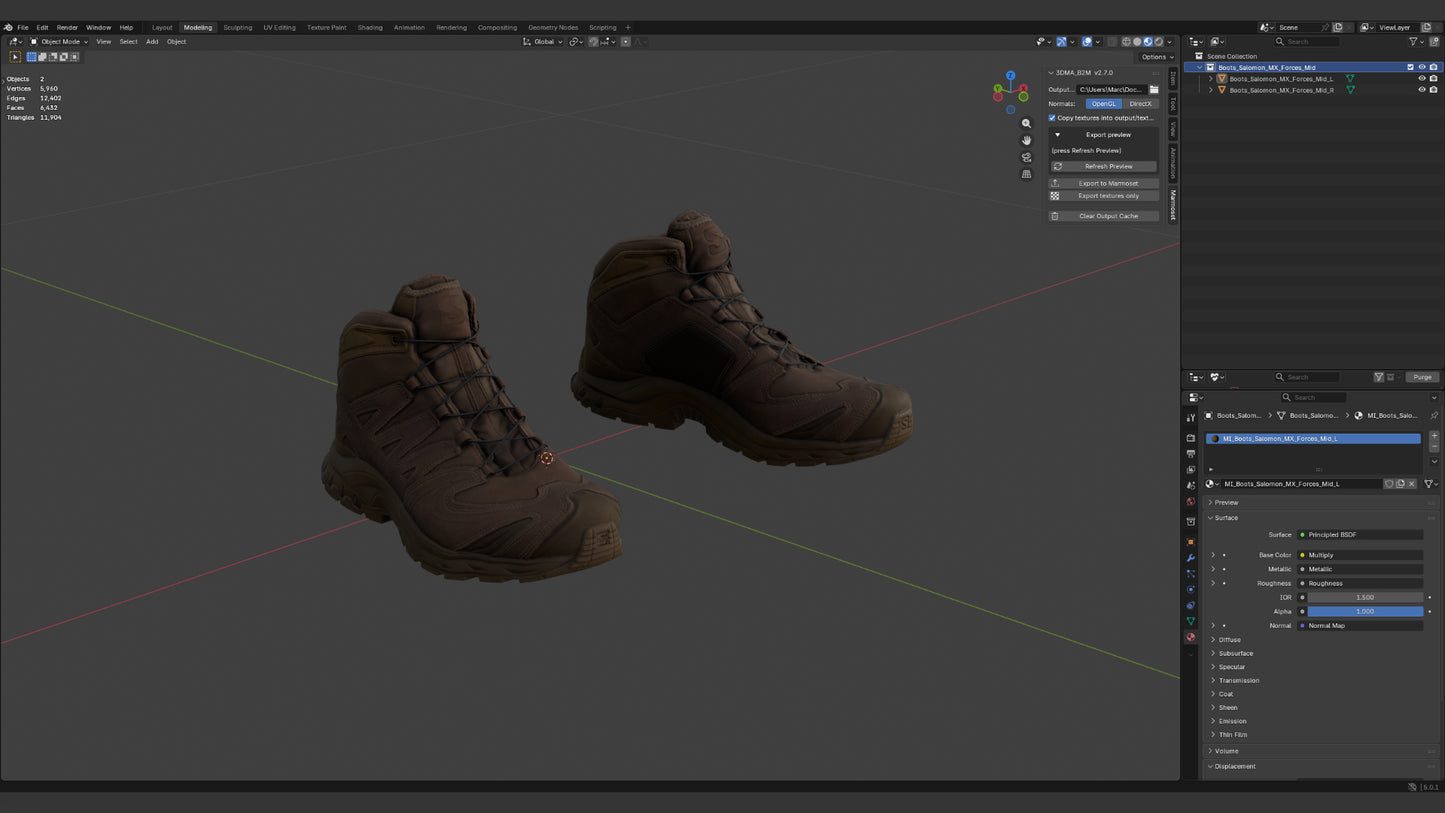Open the Object Mode dropdown
This screenshot has width=1445, height=813.
coord(59,42)
